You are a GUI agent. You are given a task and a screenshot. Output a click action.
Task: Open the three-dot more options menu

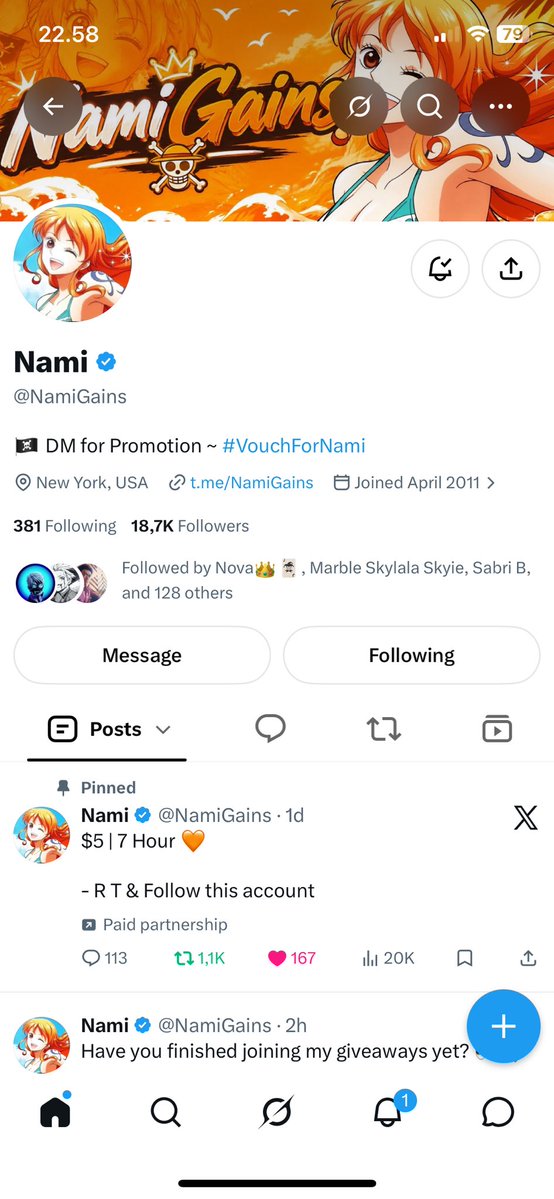point(500,106)
